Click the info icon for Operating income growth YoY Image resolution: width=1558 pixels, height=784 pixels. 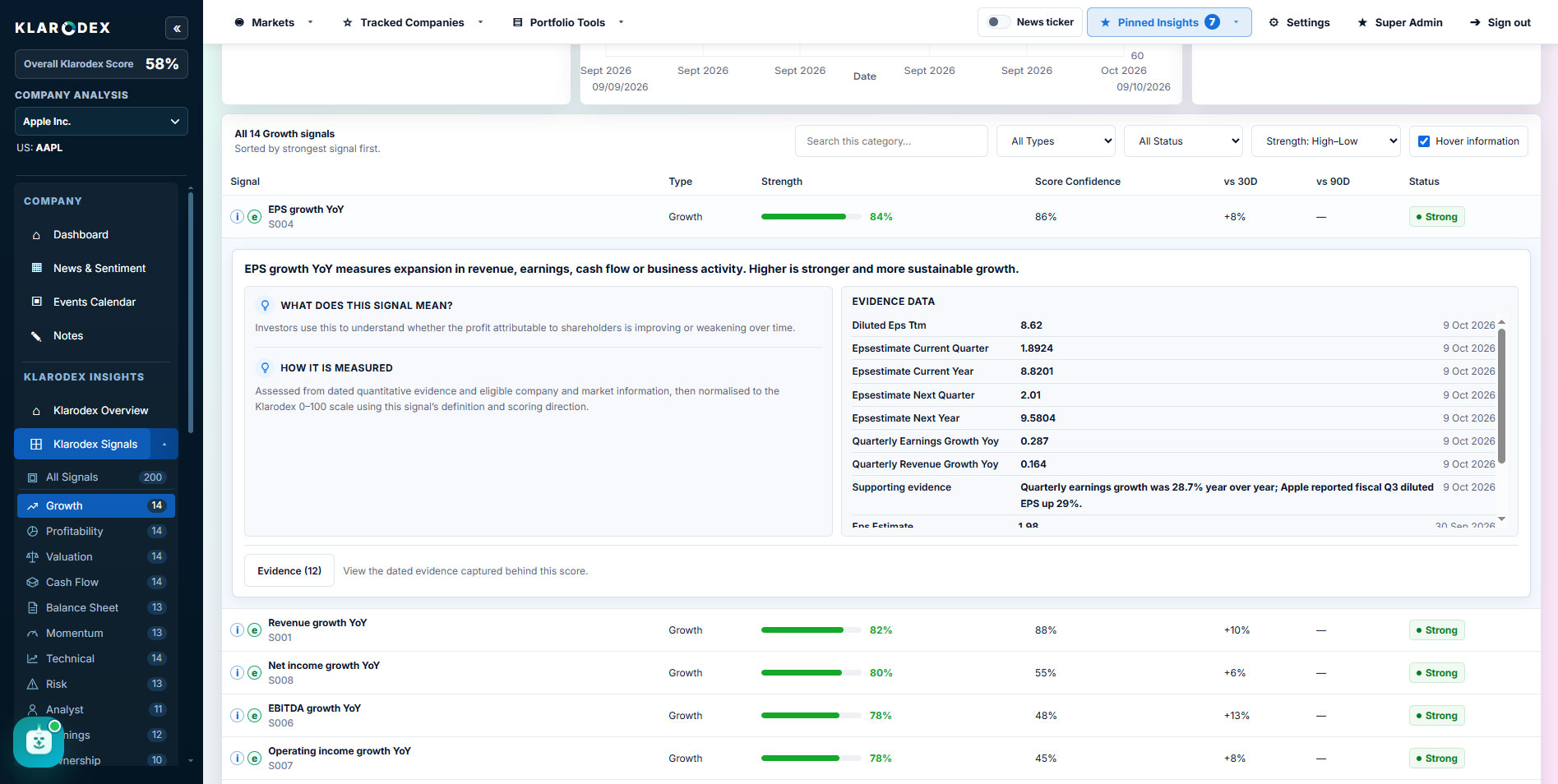tap(237, 759)
